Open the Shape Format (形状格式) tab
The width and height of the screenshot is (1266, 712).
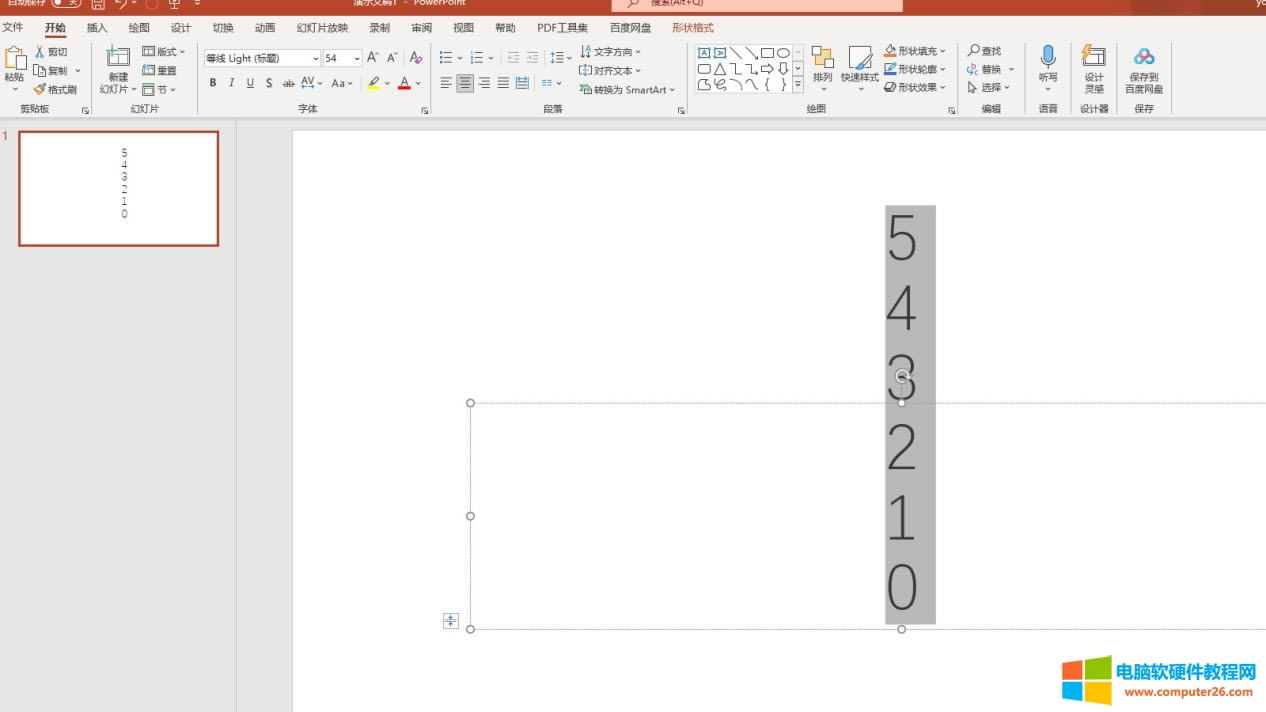(692, 28)
